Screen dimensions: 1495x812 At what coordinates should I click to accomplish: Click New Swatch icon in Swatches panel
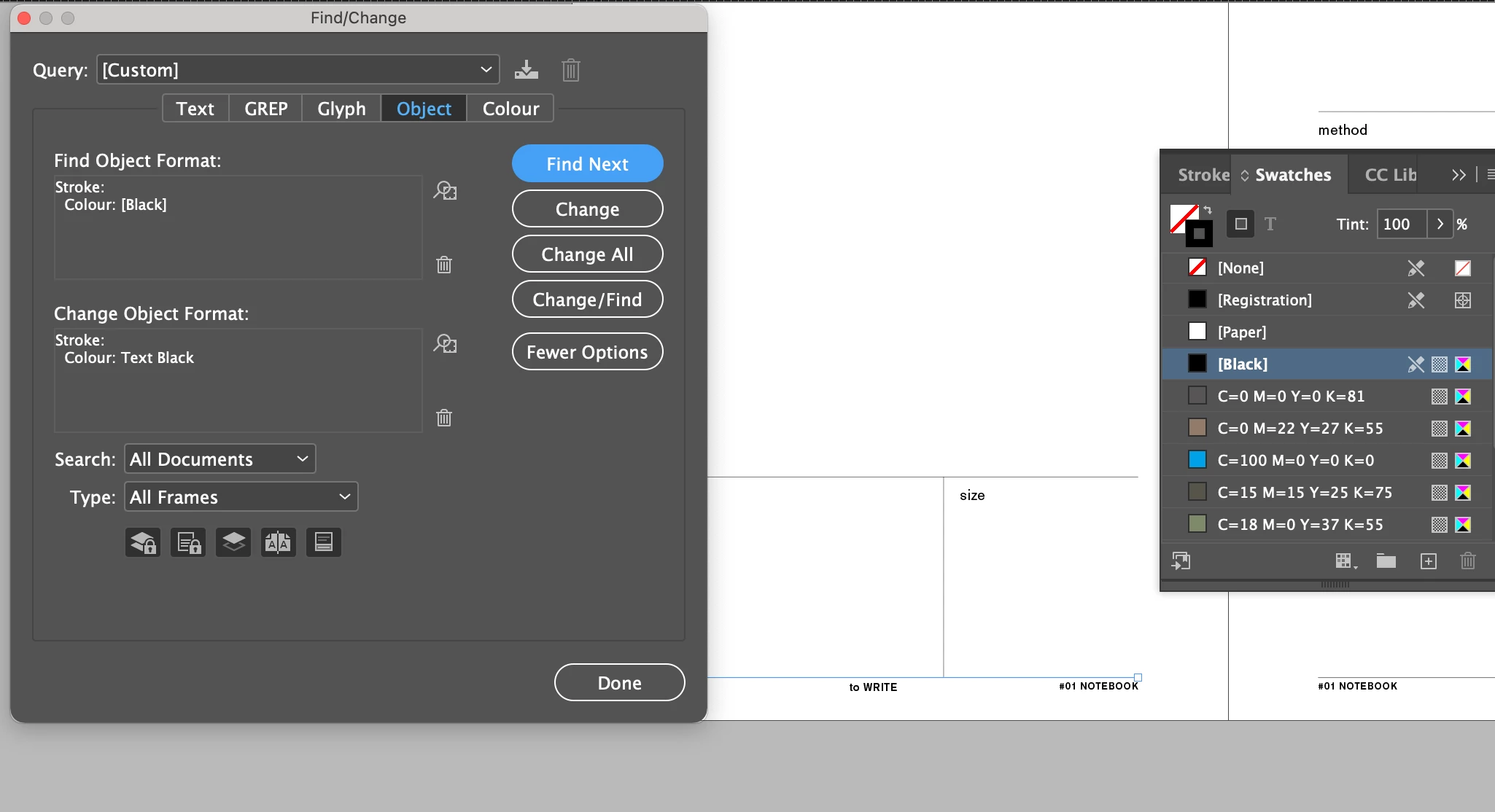[1429, 561]
